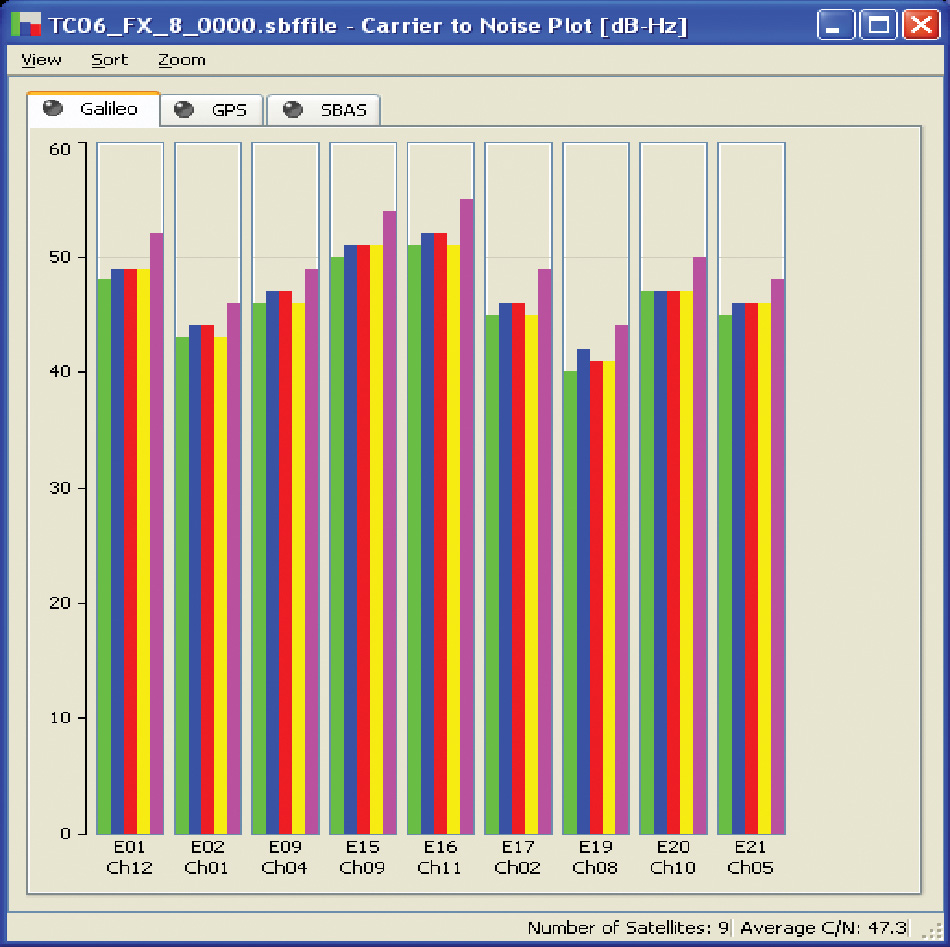Click the E21 Ch05 axis label
The width and height of the screenshot is (950, 947).
(750, 857)
